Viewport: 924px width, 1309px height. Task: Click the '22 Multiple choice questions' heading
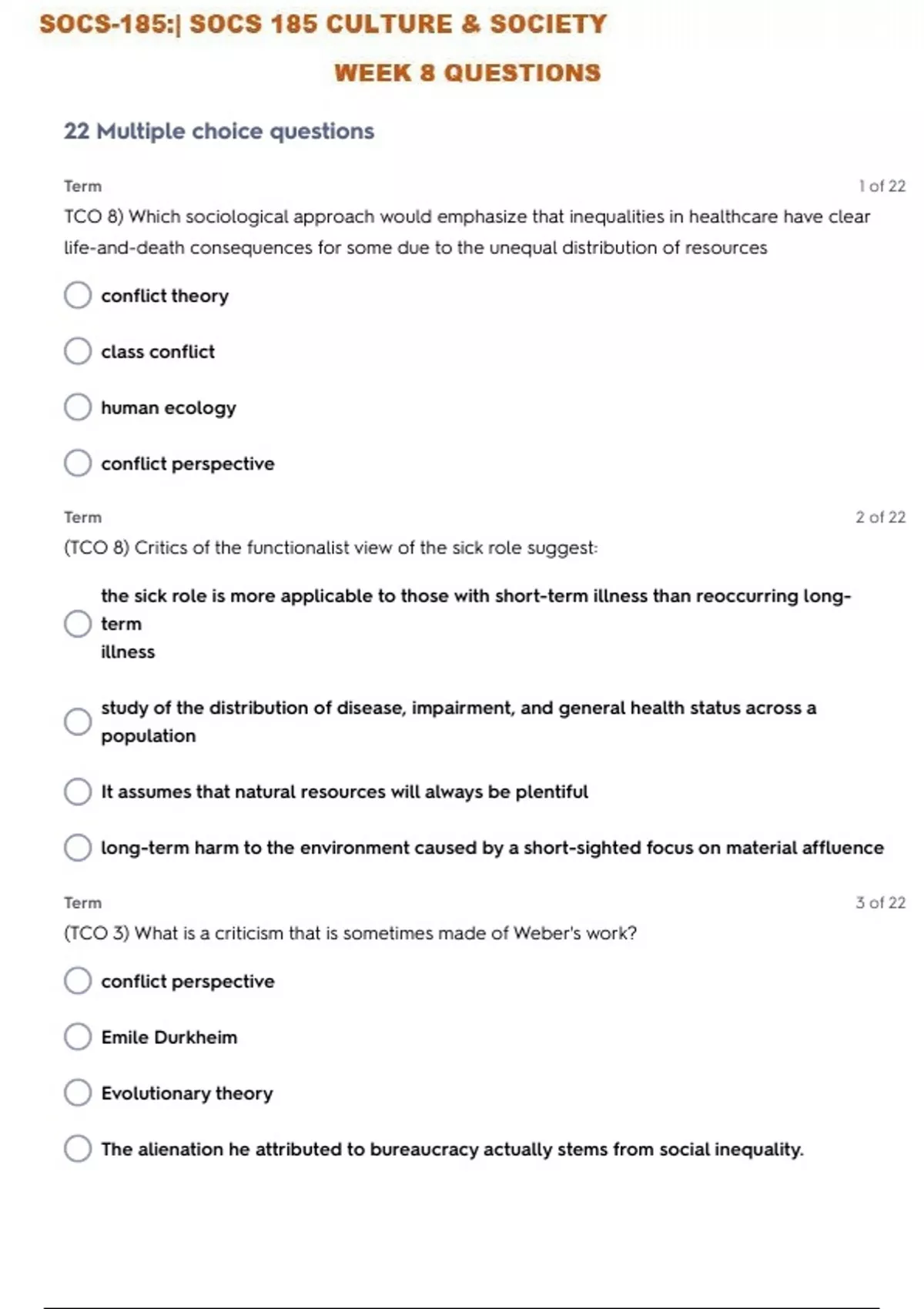219,131
